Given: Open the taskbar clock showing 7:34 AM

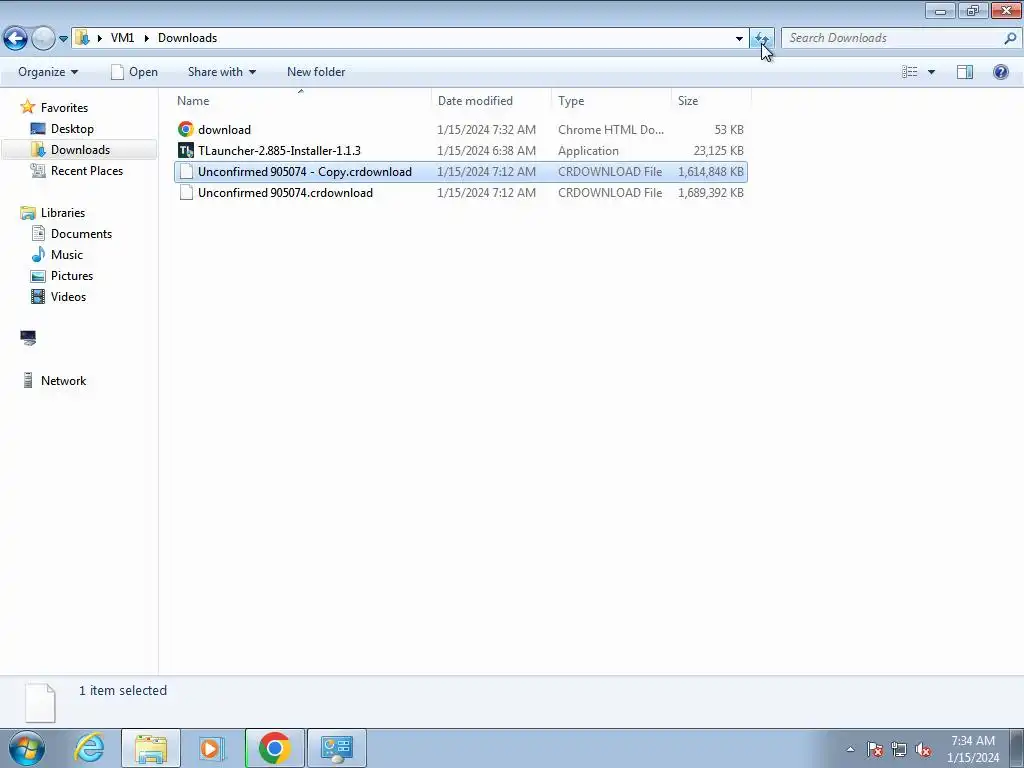Looking at the screenshot, I should [973, 749].
